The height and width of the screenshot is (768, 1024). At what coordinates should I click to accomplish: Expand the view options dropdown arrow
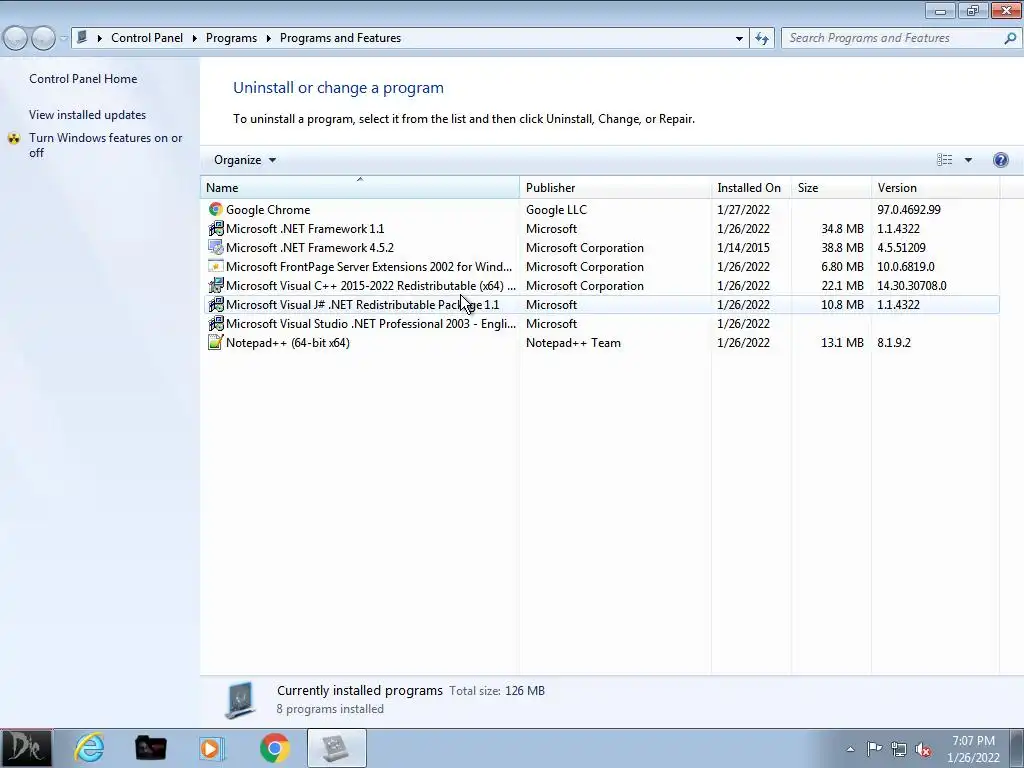(968, 160)
